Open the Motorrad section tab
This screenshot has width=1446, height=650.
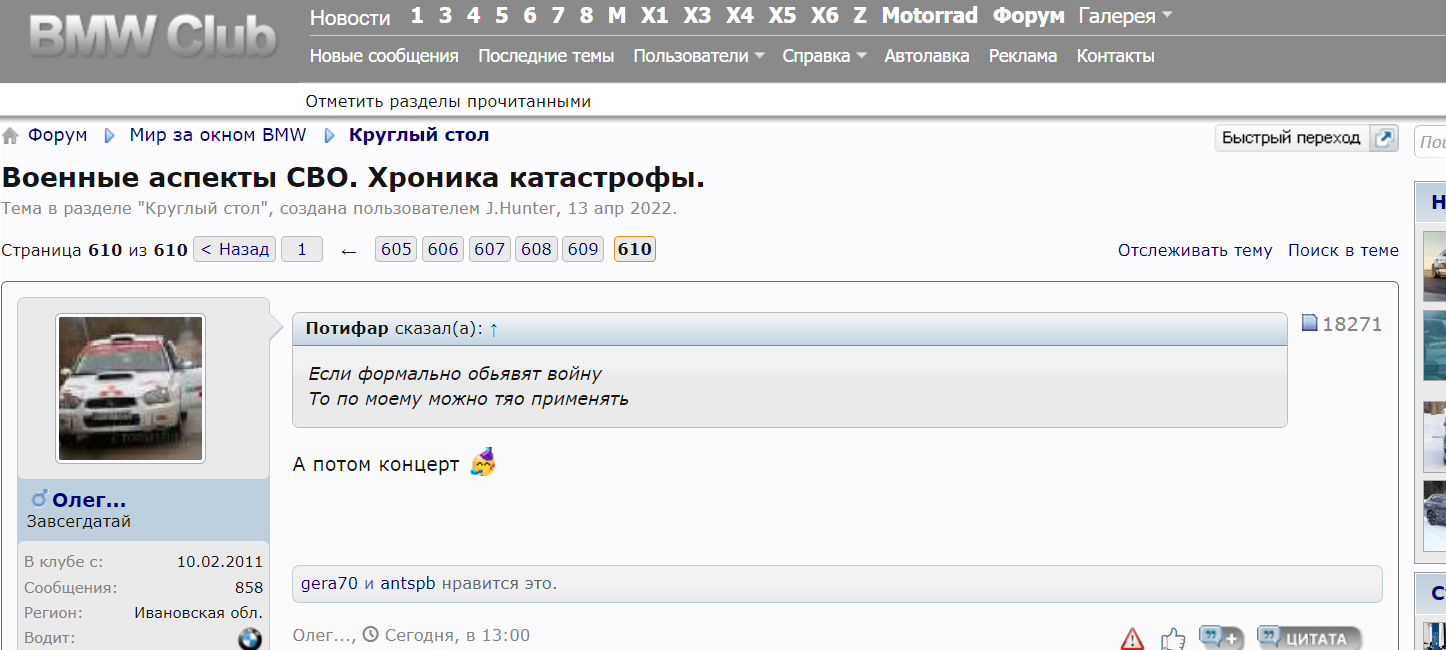(929, 16)
